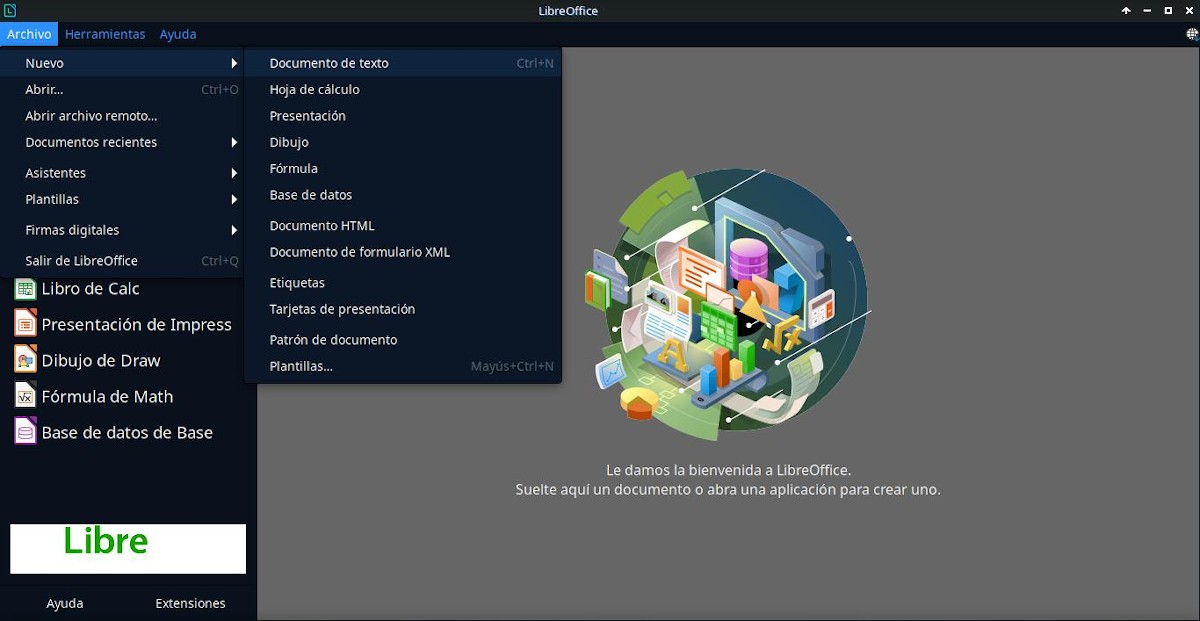Open Base de datos de Base from the sidebar

coord(126,432)
